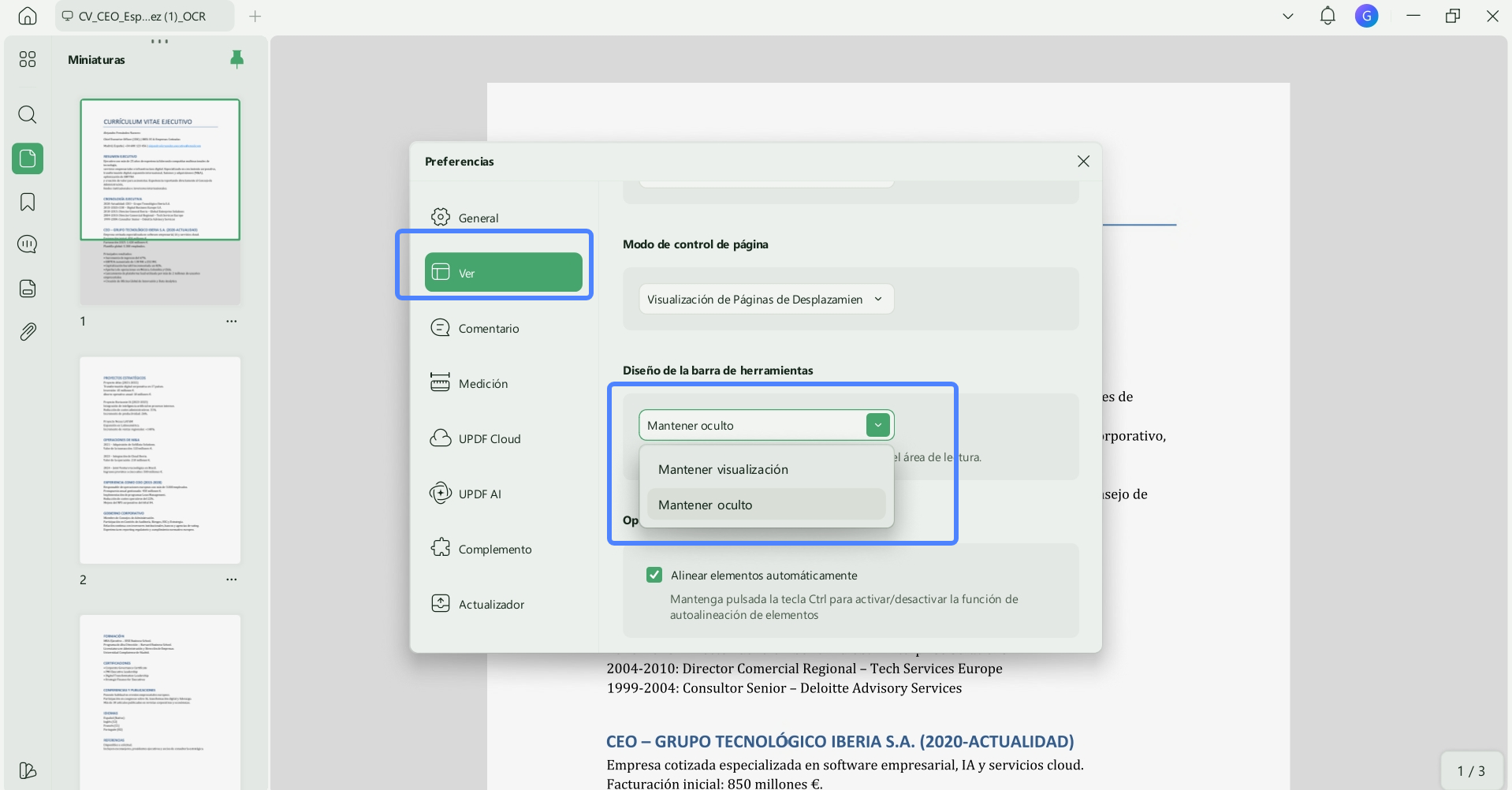Click the Medición ruler icon
Screen dimensions: 1512x790
point(440,382)
